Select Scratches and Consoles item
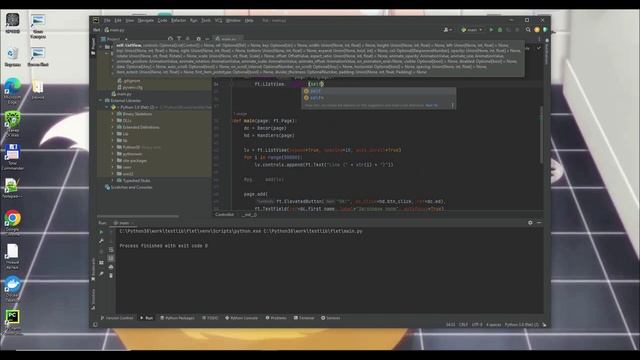This screenshot has height=360, width=640. click(129, 187)
